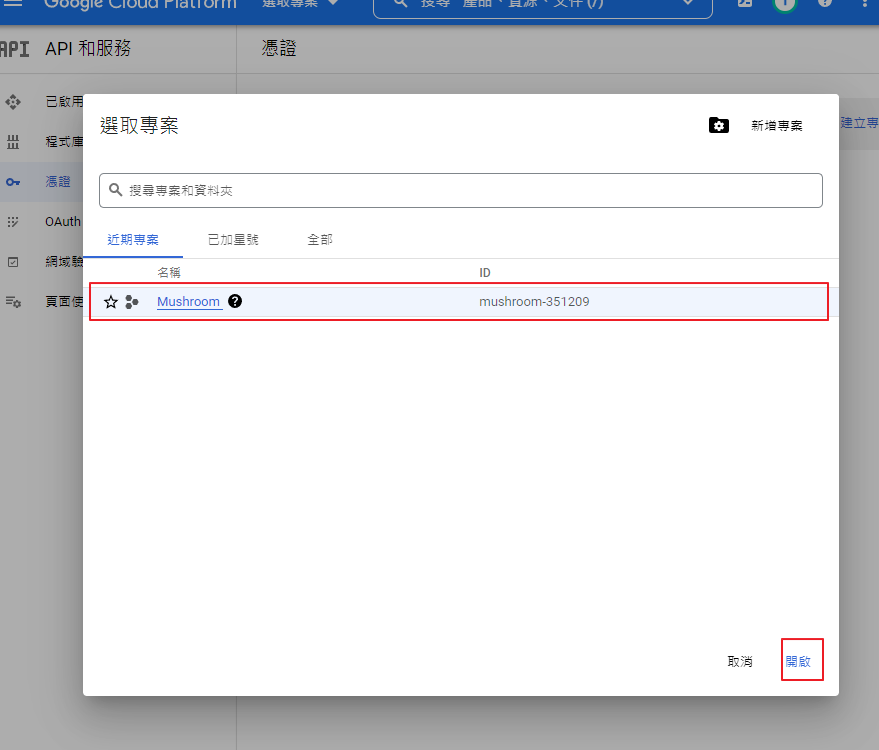Click the new project folder icon
Image resolution: width=879 pixels, height=750 pixels.
click(718, 125)
